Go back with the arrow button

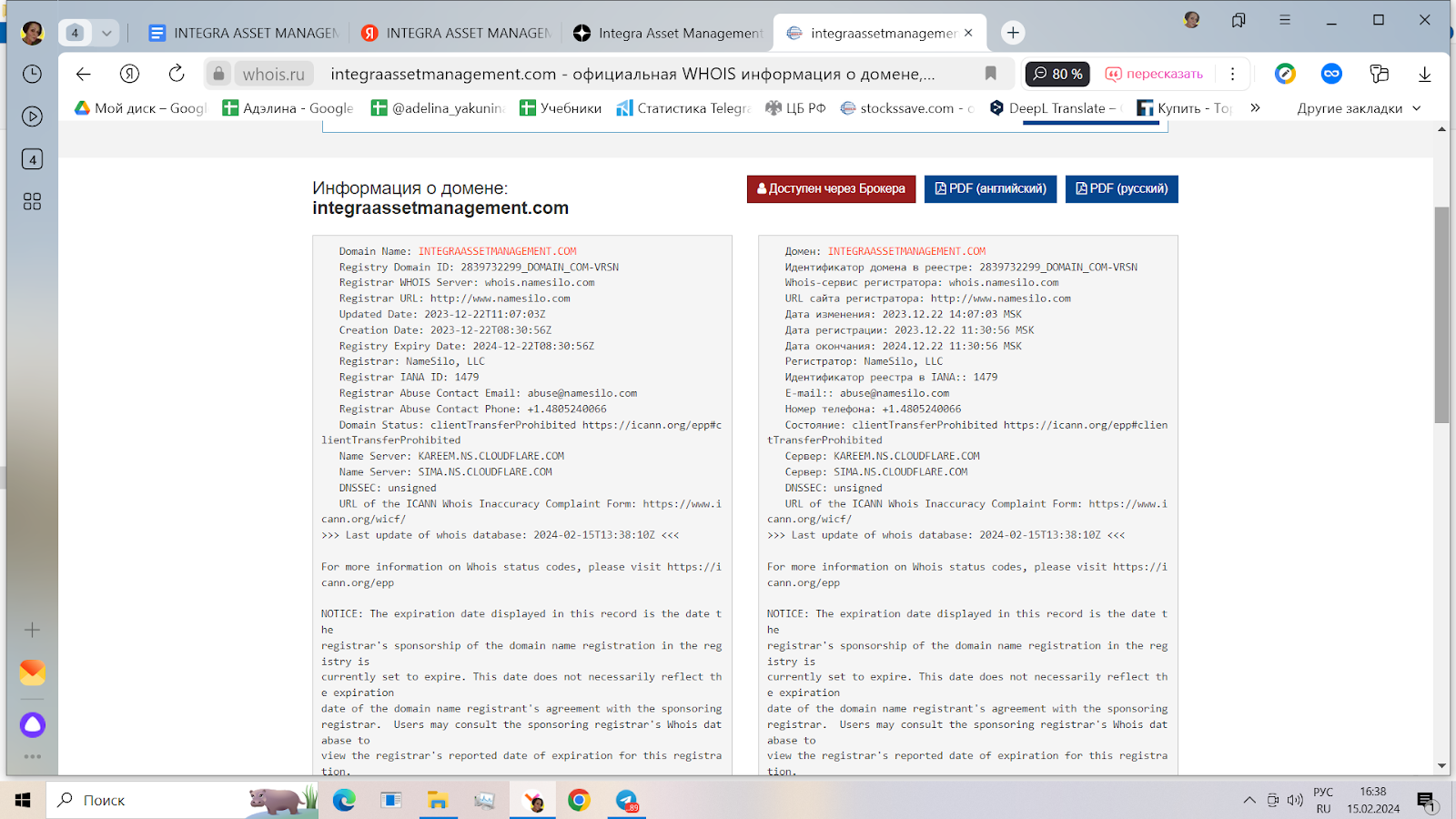pyautogui.click(x=83, y=74)
